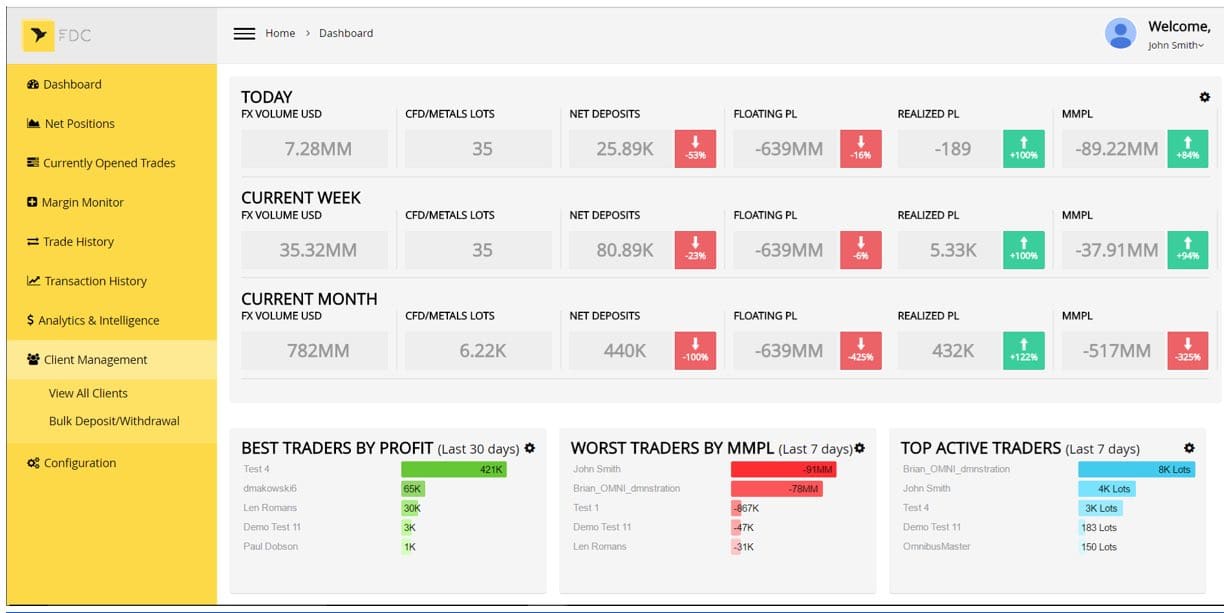This screenshot has height=613, width=1224.
Task: Open settings gear in Today panel
Action: (1204, 97)
